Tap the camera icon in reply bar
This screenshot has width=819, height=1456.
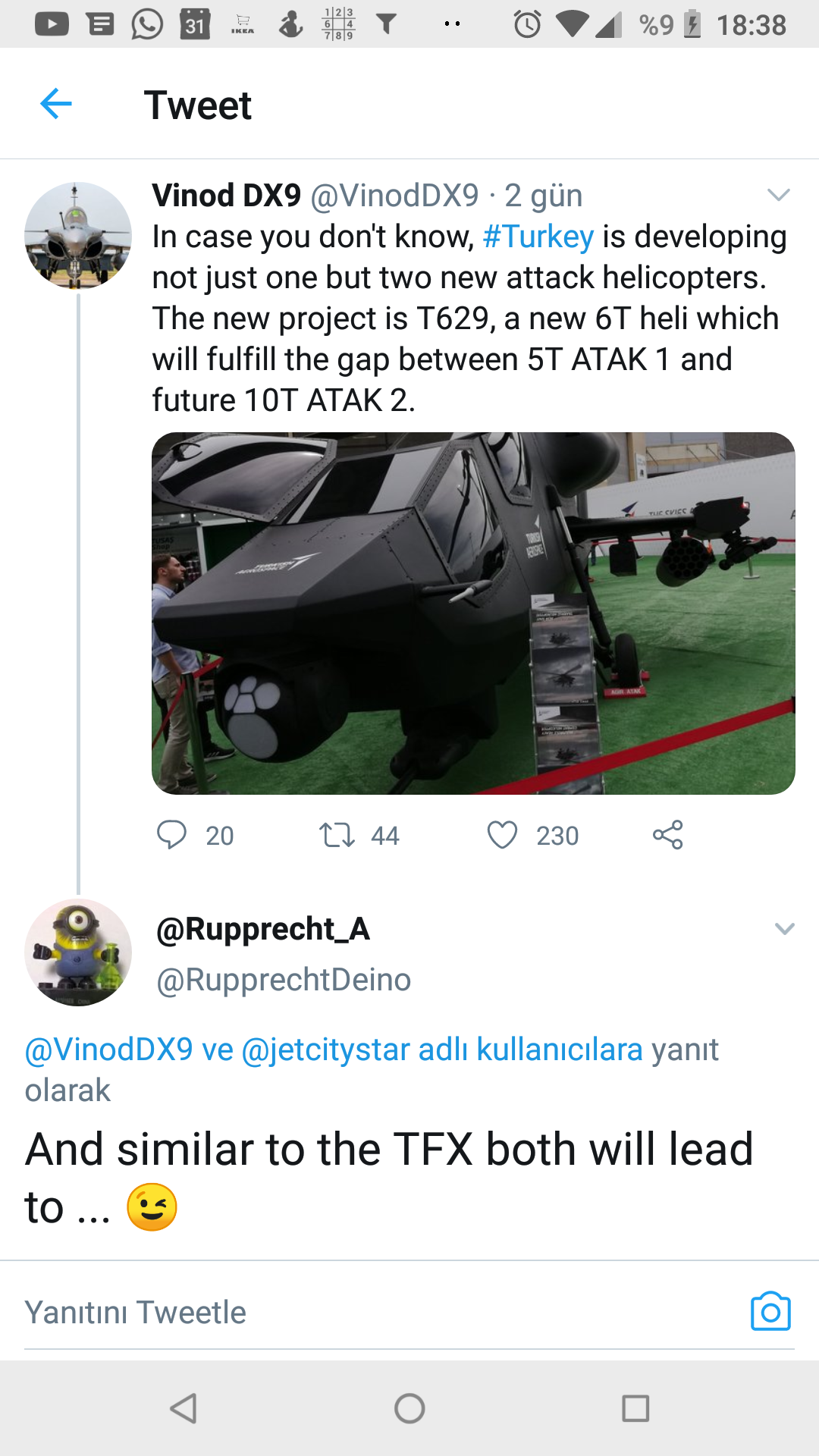coord(770,1311)
